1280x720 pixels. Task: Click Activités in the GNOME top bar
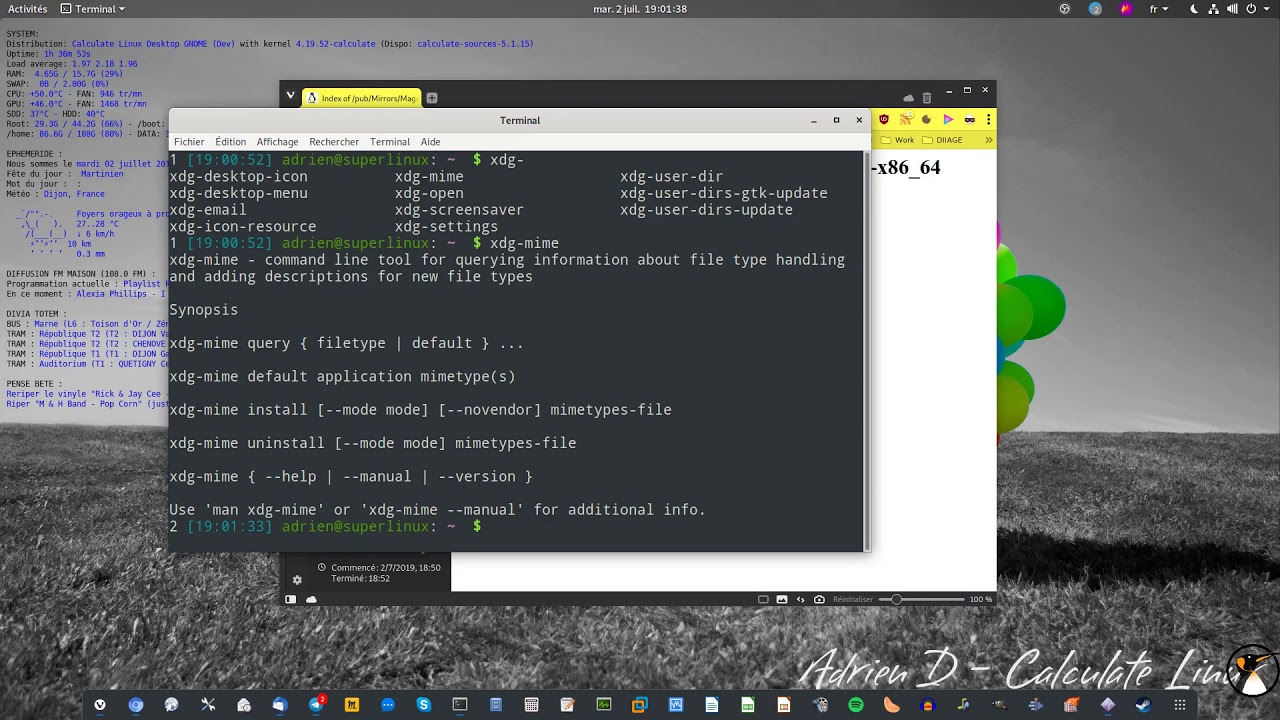tap(27, 9)
